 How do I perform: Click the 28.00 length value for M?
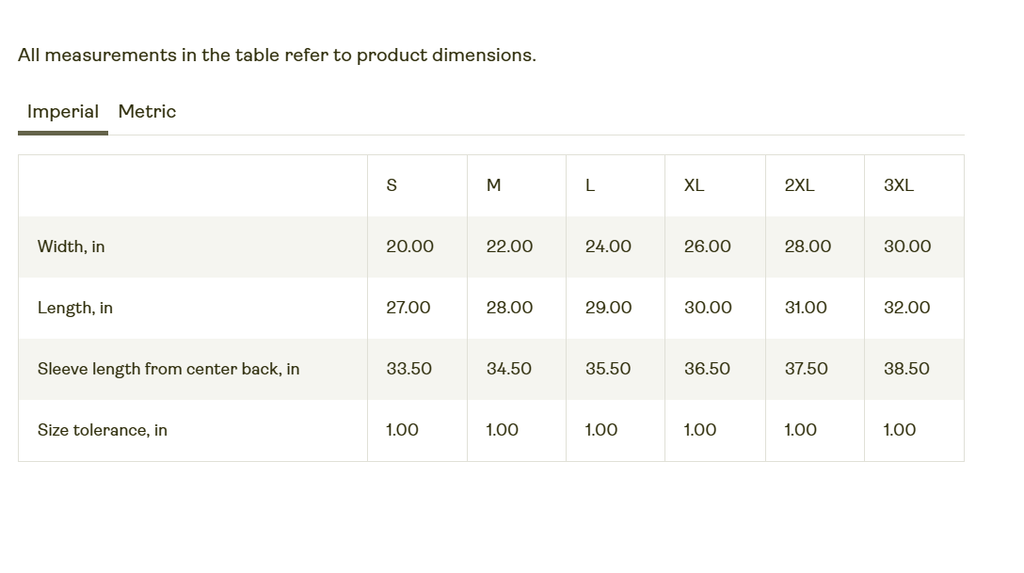(x=509, y=308)
